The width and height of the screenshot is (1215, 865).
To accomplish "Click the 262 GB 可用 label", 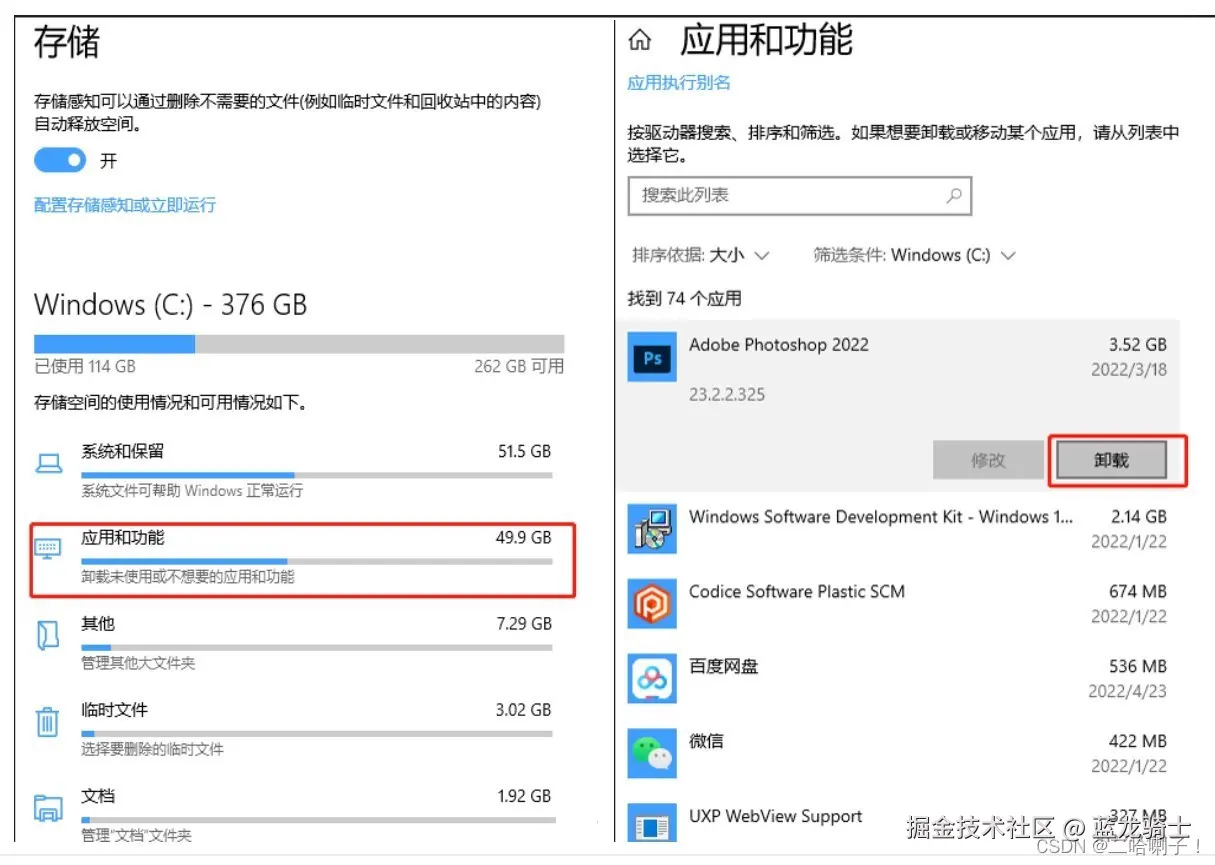I will (x=519, y=367).
